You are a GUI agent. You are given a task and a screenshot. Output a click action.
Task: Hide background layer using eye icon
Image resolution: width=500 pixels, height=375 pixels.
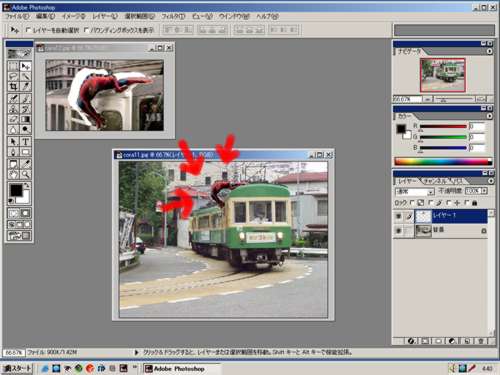(398, 231)
